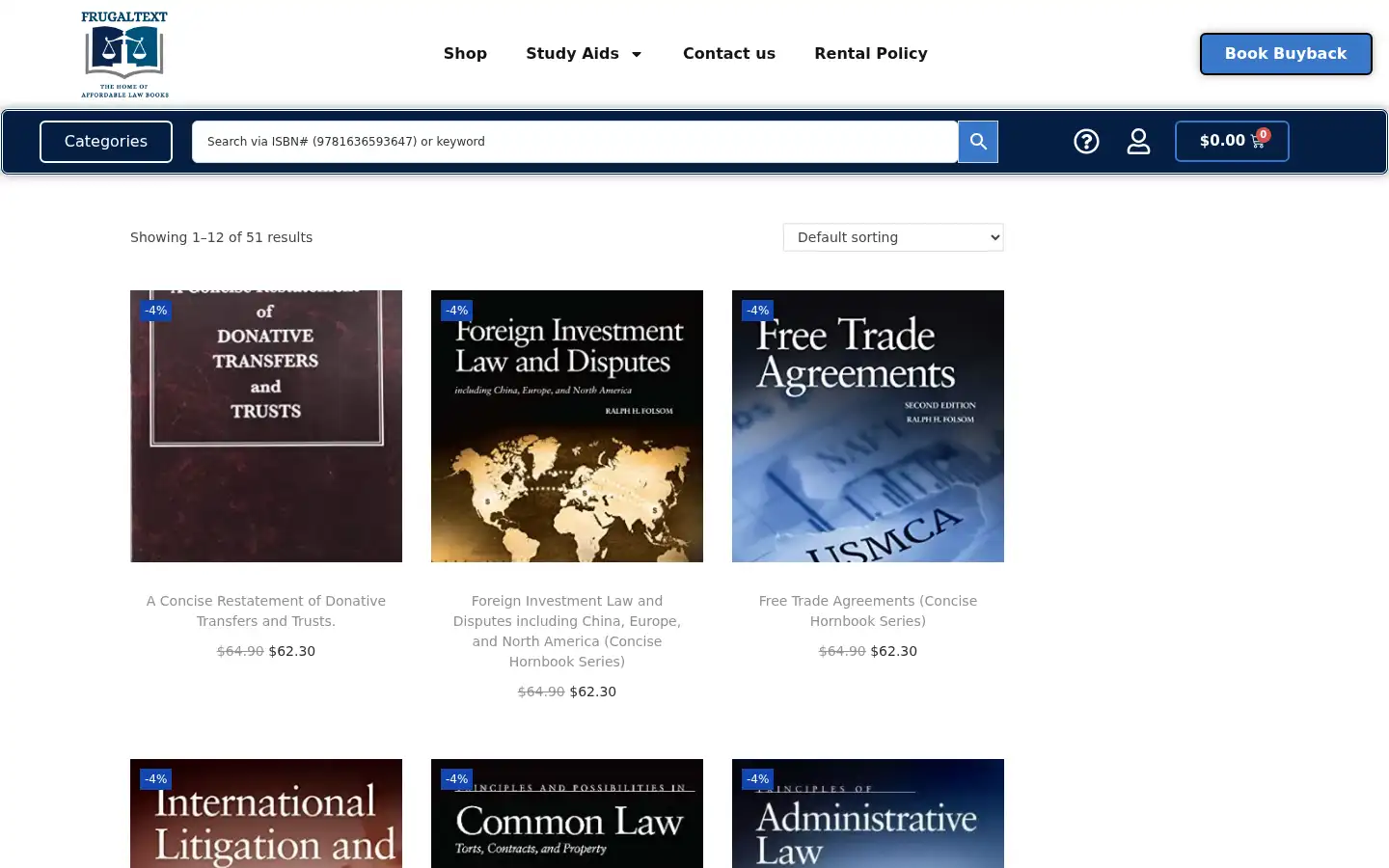This screenshot has height=868, width=1389.
Task: Open the $0.00 shopping cart
Action: tap(1232, 141)
